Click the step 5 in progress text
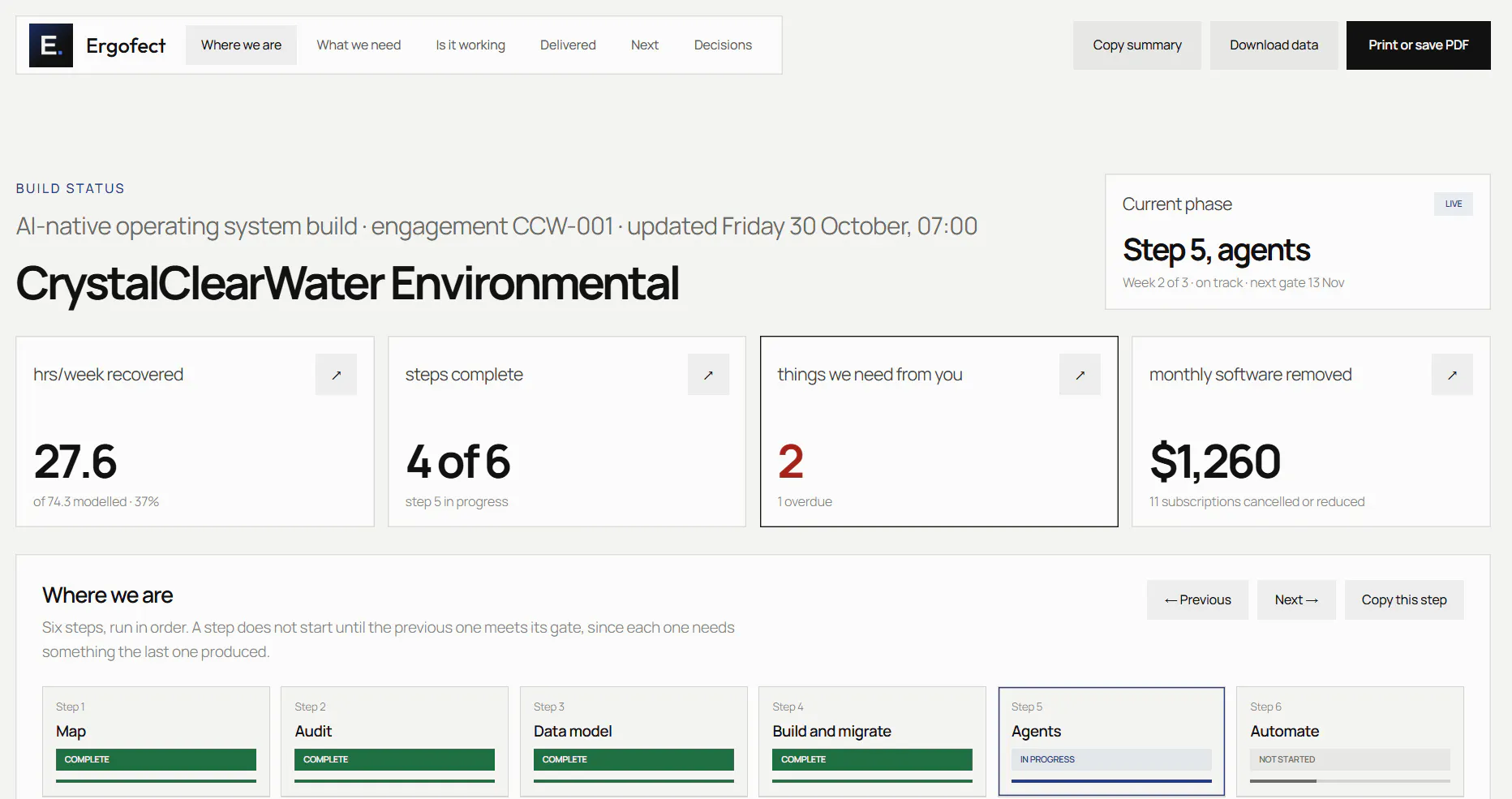 (457, 502)
